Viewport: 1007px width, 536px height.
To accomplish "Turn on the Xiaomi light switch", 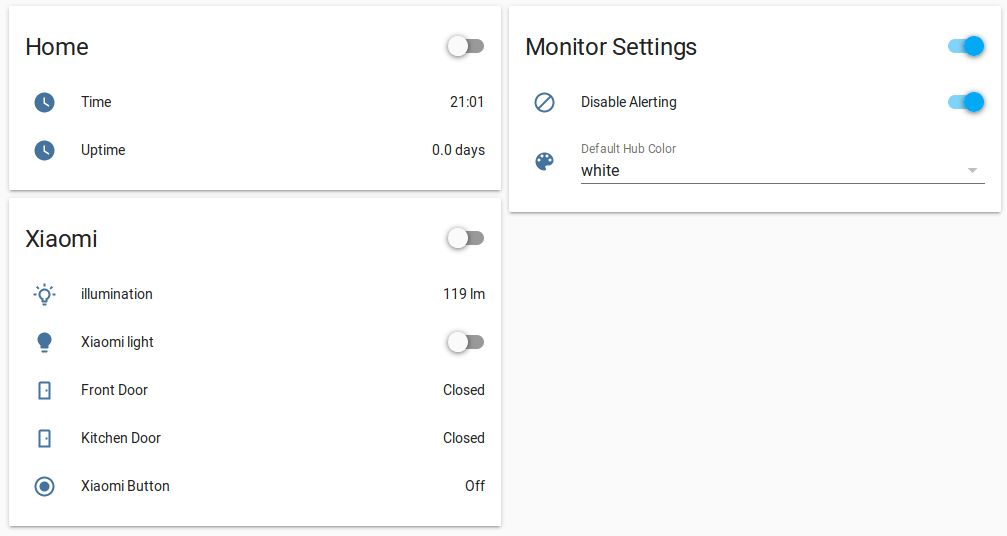I will pos(466,342).
